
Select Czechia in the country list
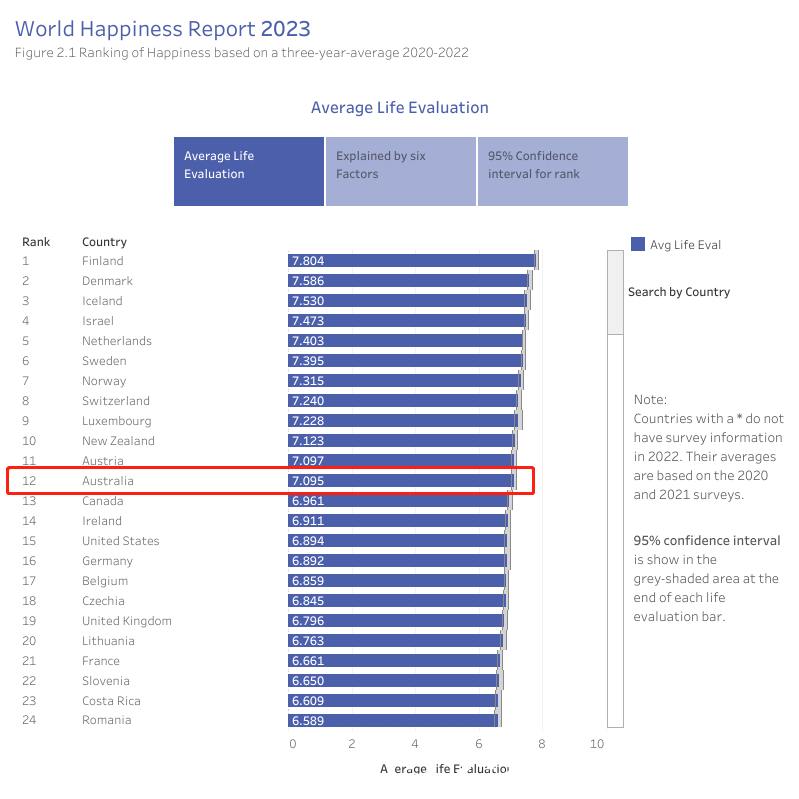(x=103, y=601)
